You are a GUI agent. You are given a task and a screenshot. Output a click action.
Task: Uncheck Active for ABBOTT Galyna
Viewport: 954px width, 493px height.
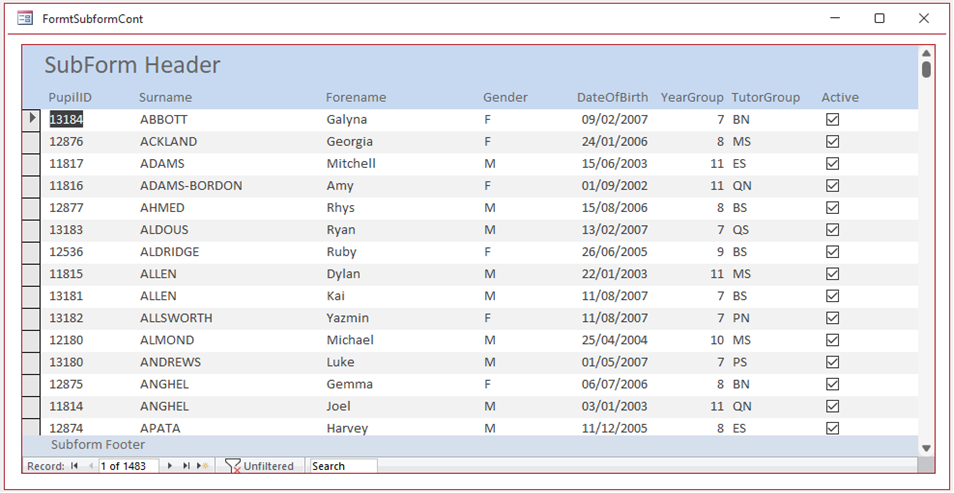(832, 119)
